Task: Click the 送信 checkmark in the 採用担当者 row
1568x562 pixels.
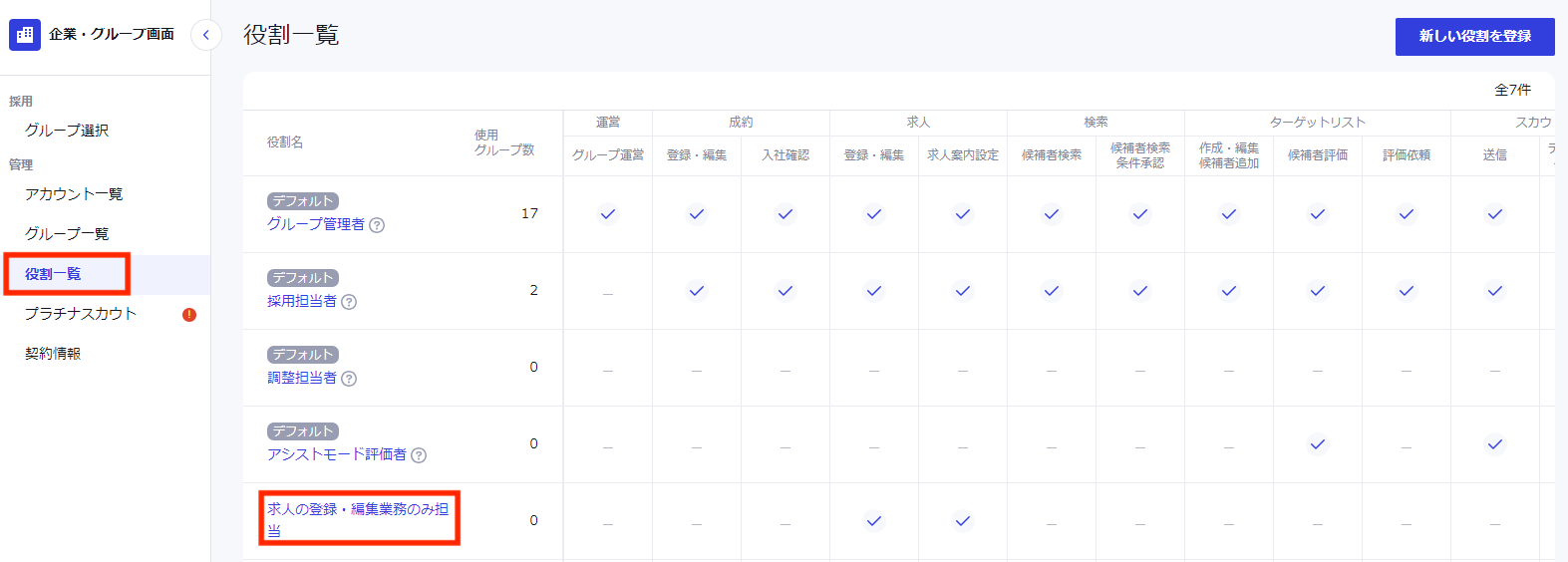Action: [1495, 291]
